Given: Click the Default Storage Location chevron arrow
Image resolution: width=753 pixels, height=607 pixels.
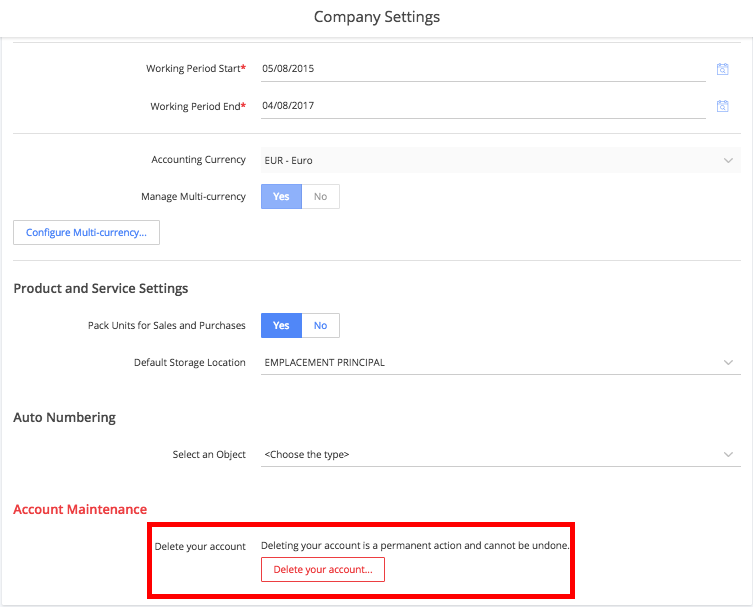Looking at the screenshot, I should [728, 363].
